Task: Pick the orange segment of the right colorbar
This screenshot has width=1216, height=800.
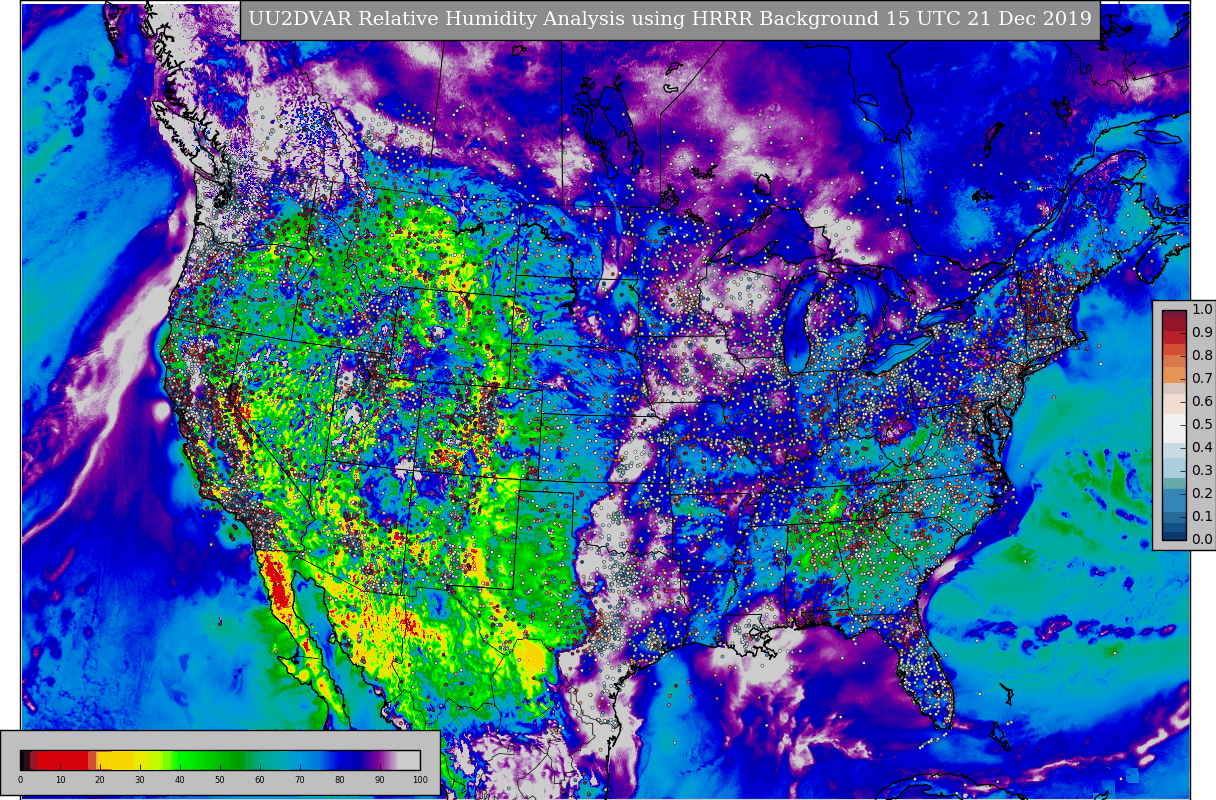Action: pyautogui.click(x=1174, y=376)
